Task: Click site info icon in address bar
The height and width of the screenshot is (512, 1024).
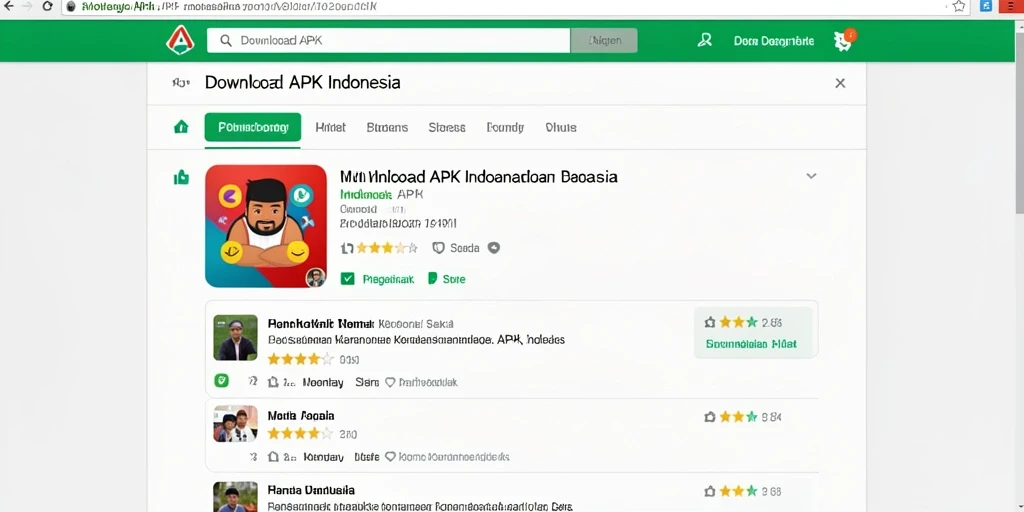Action: click(71, 7)
